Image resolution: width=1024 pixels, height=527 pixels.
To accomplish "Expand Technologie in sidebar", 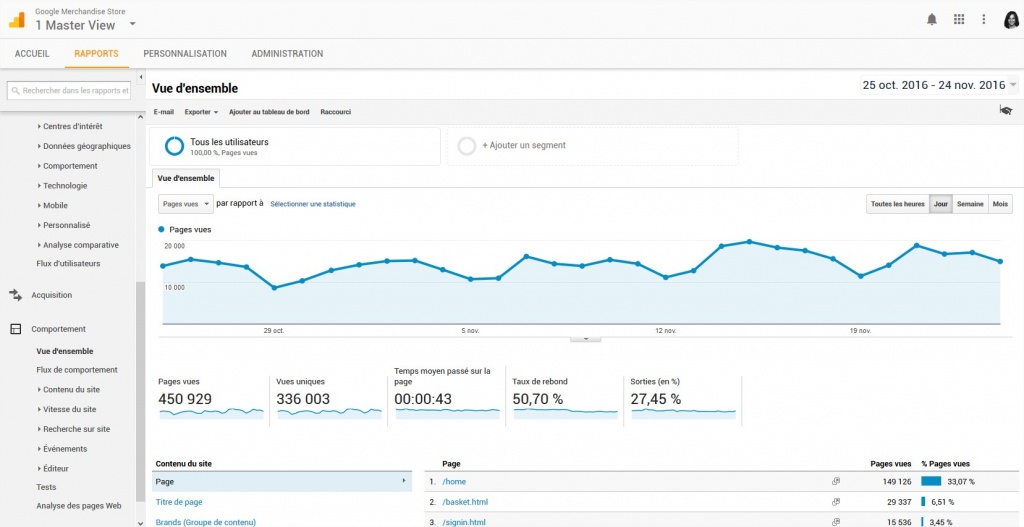I will pyautogui.click(x=63, y=185).
